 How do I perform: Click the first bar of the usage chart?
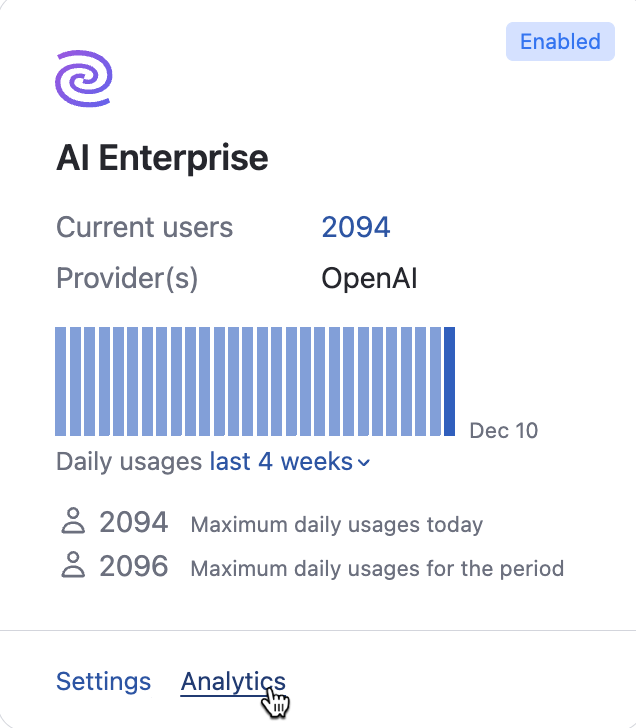coord(61,381)
